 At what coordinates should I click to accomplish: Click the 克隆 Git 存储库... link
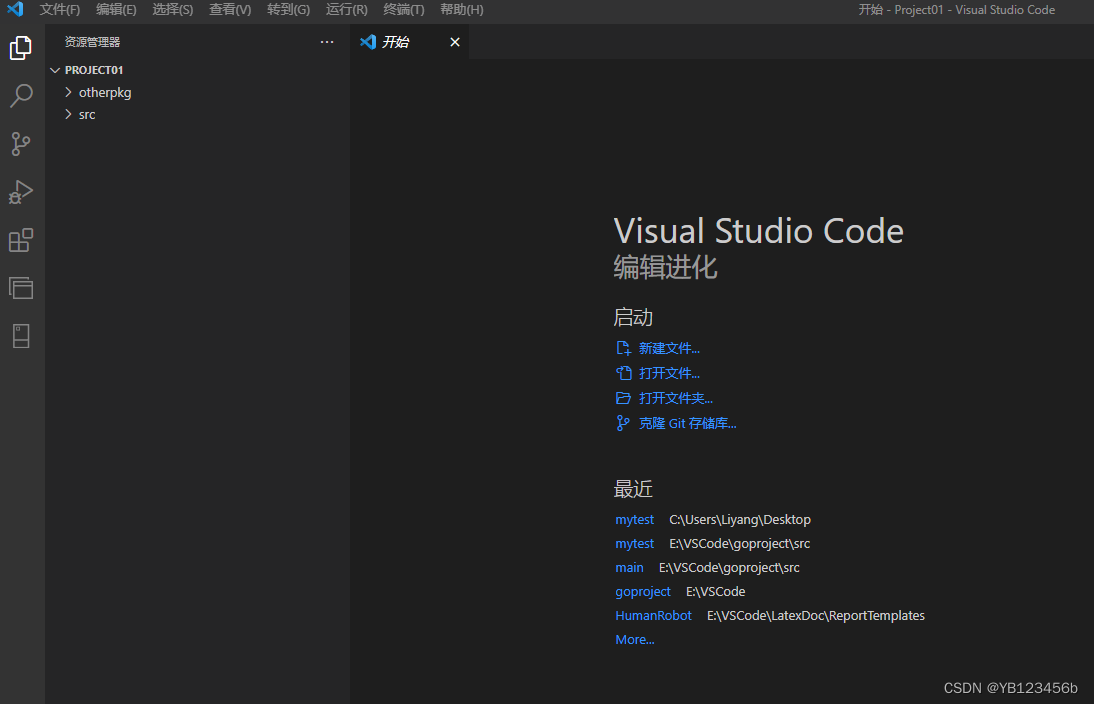coord(687,424)
